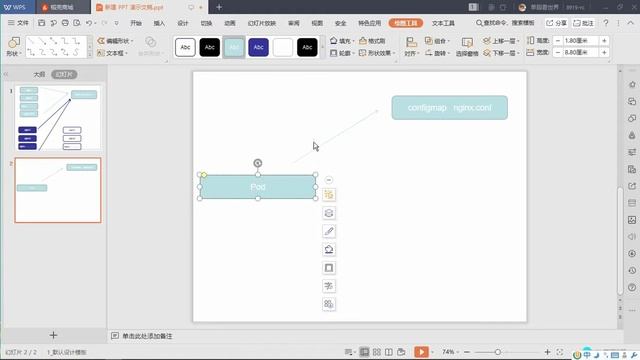Collapse the floating toolbar with minus icon
Image resolution: width=640 pixels, height=360 pixels.
pos(329,180)
